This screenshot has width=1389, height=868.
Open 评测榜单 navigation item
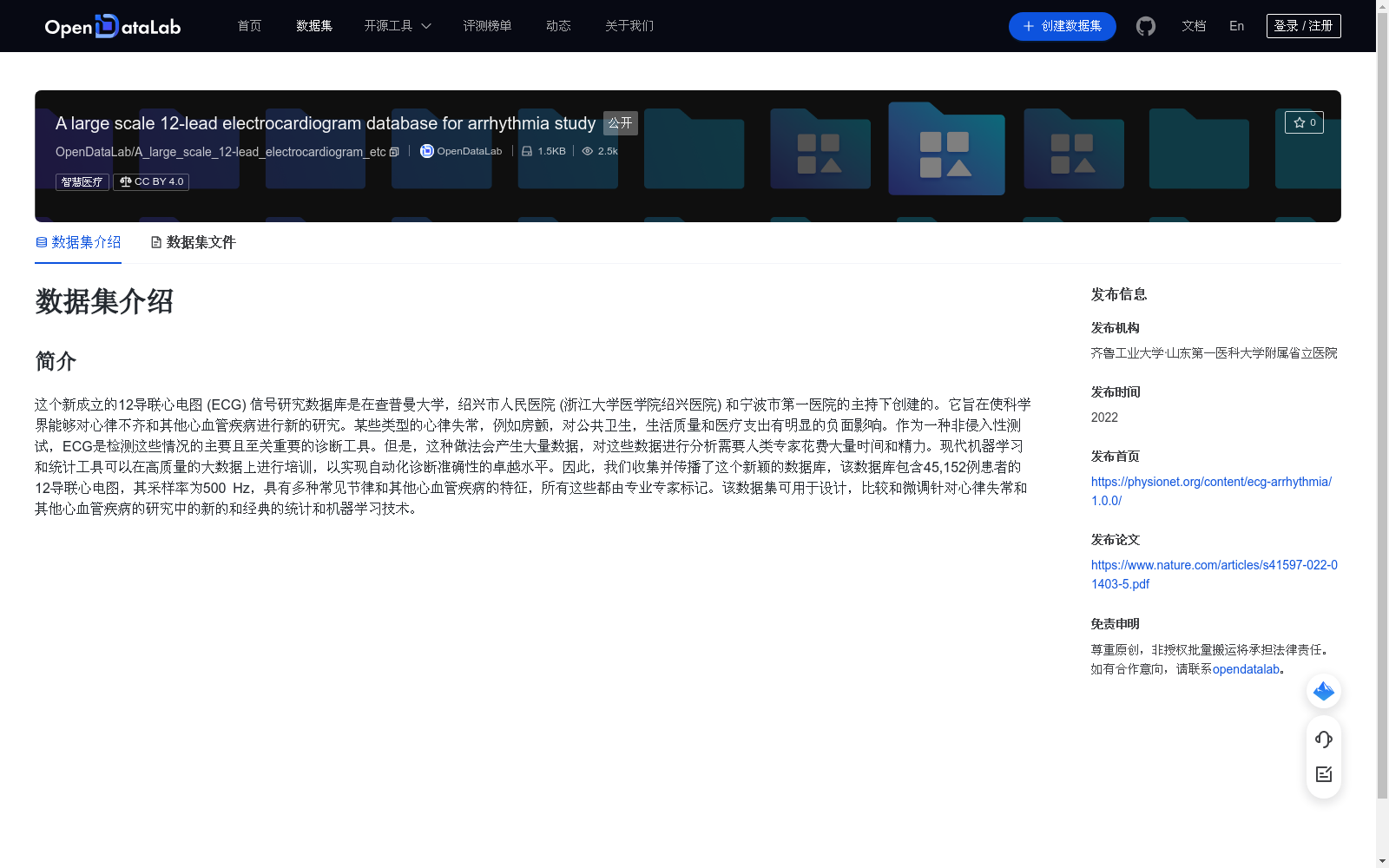tap(487, 26)
